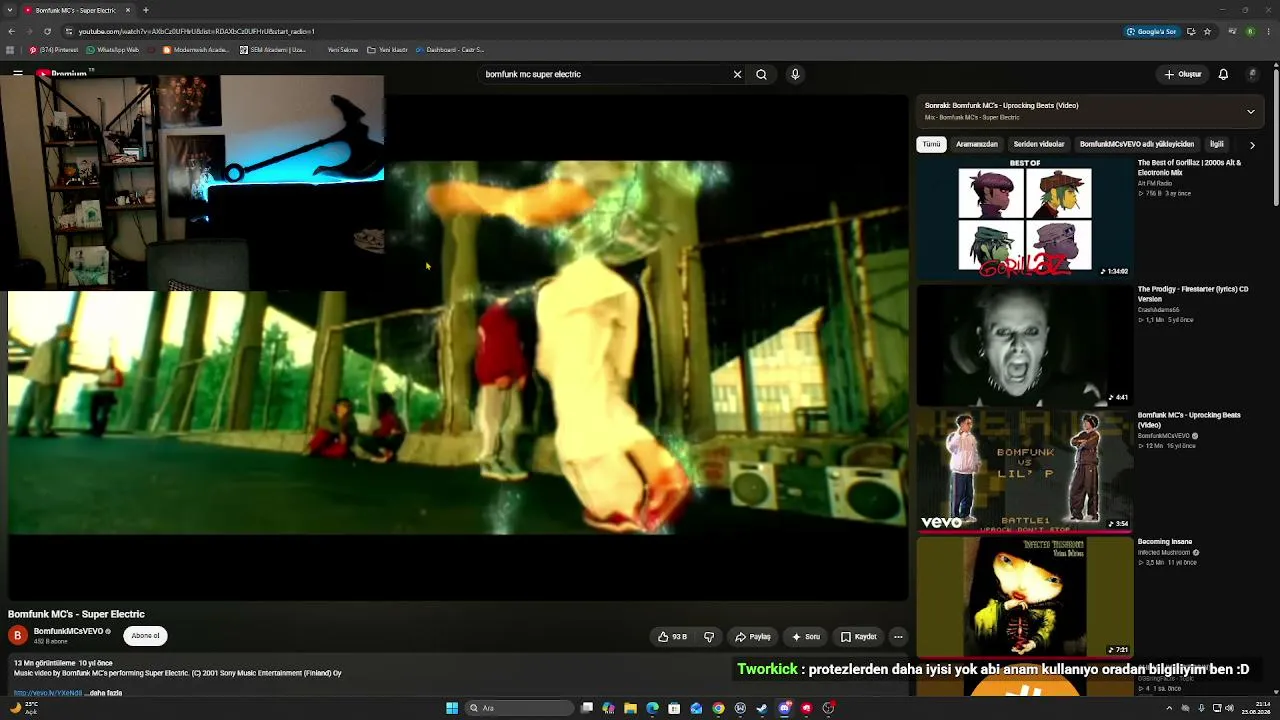Open the Chrome bookmarks apps grid
The height and width of the screenshot is (720, 1280).
click(10, 50)
